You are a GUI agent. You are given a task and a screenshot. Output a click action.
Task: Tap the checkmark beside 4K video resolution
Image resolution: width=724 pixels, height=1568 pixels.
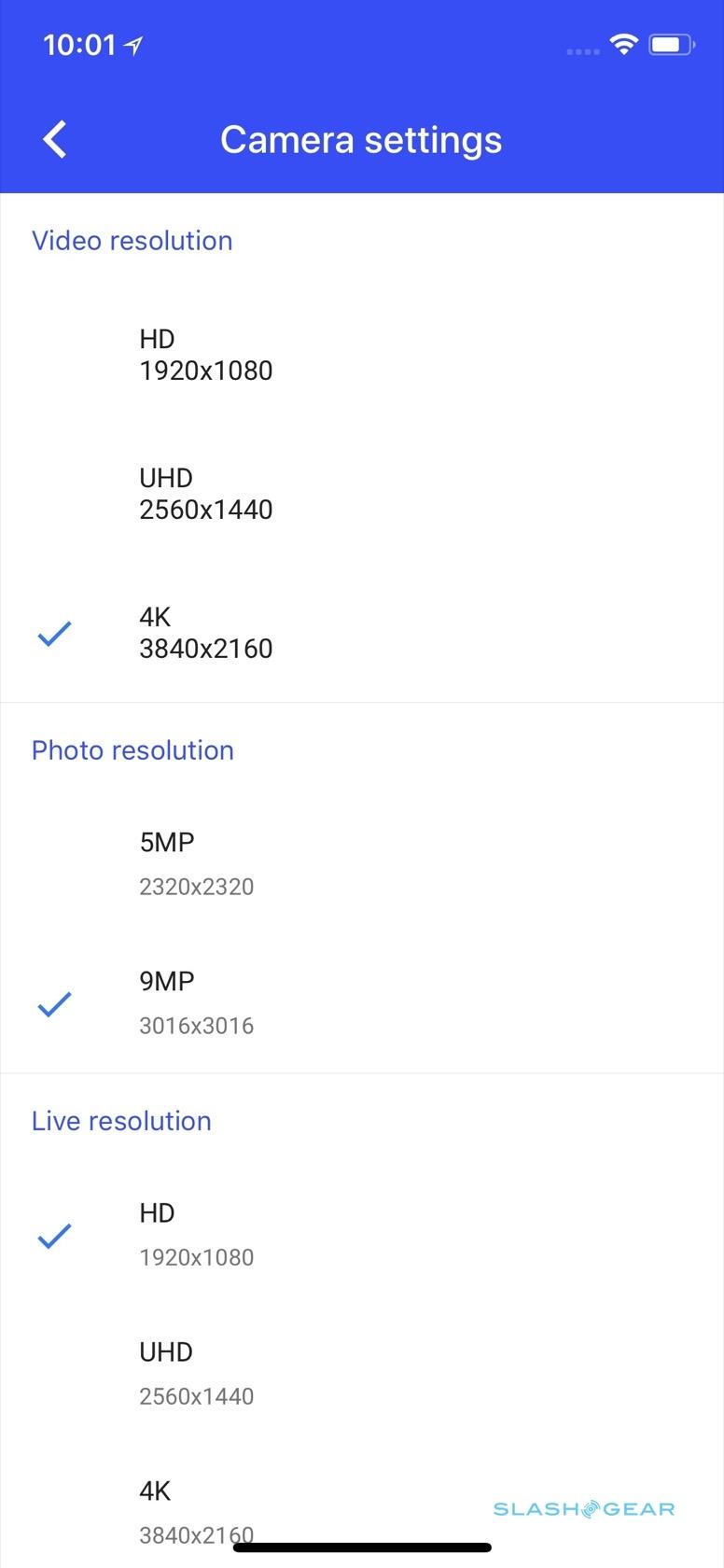[54, 634]
